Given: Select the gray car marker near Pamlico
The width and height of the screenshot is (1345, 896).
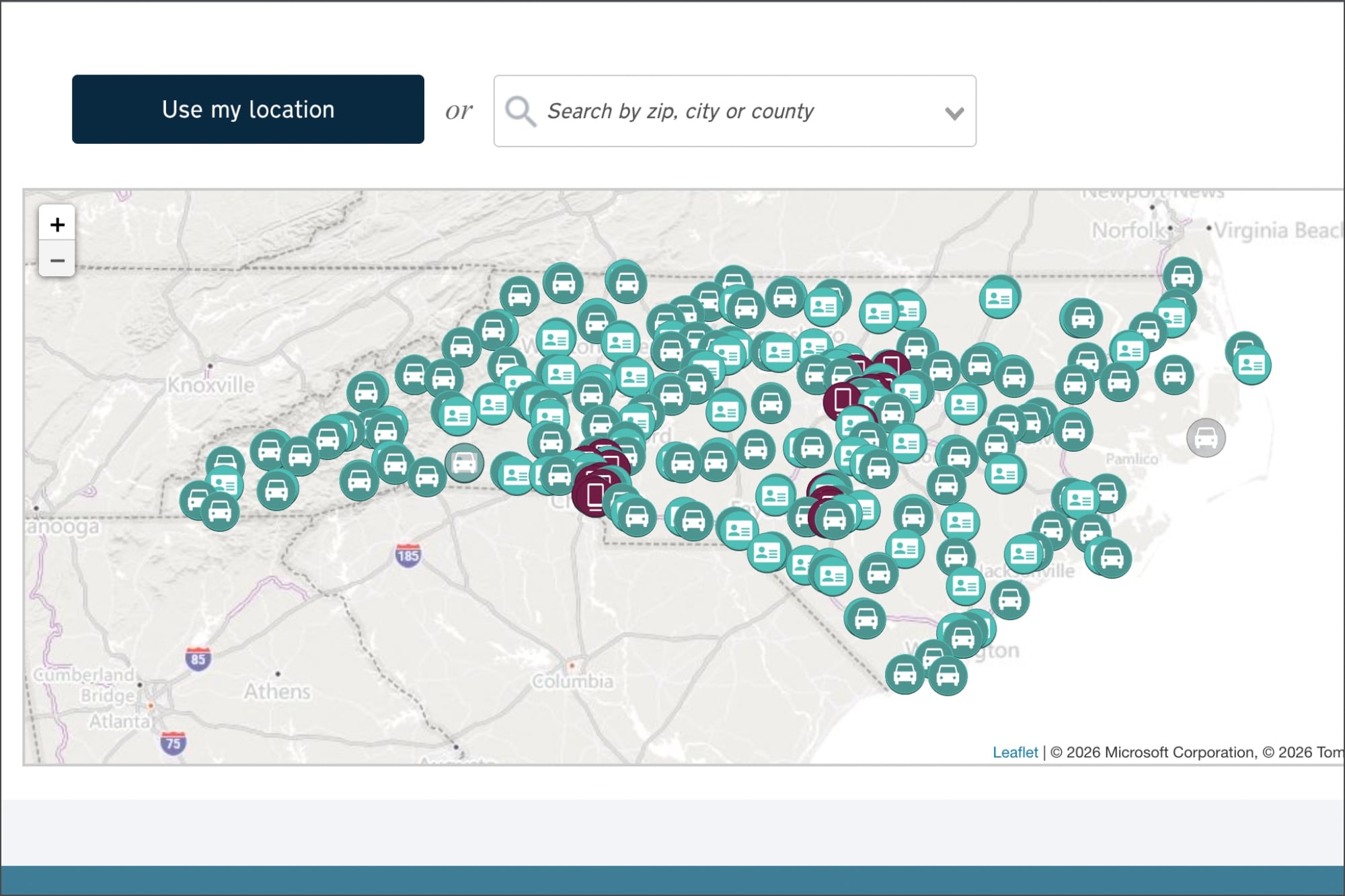Looking at the screenshot, I should tap(1206, 438).
